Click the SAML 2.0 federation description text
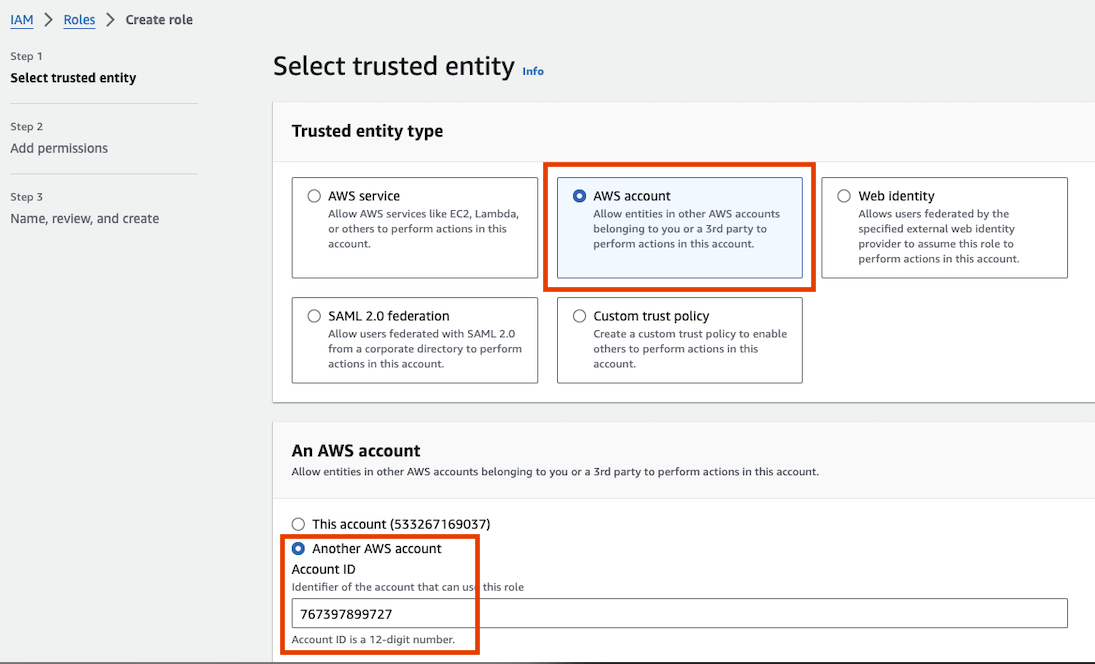The width and height of the screenshot is (1095, 664). 425,349
